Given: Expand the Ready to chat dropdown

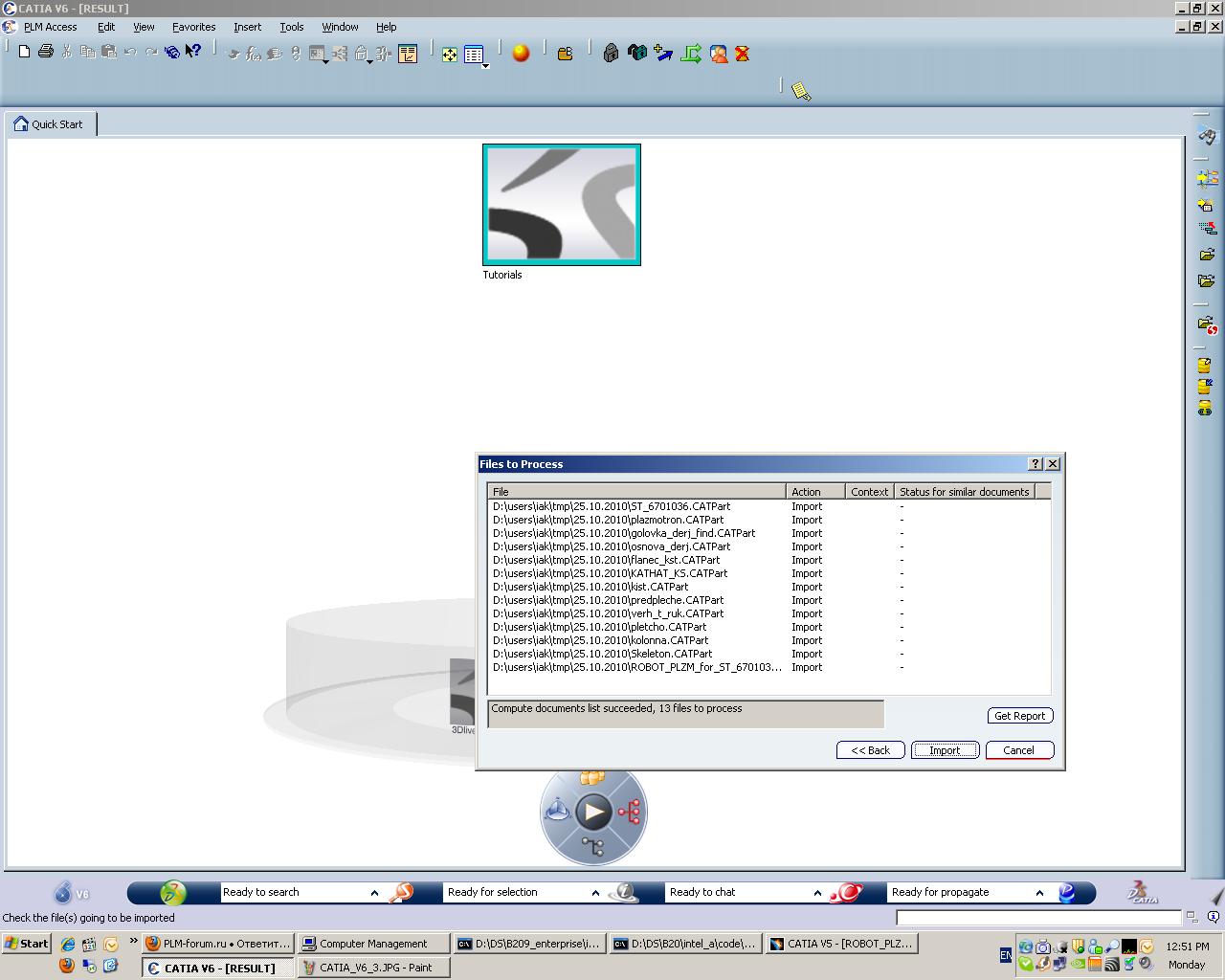Looking at the screenshot, I should 817,893.
